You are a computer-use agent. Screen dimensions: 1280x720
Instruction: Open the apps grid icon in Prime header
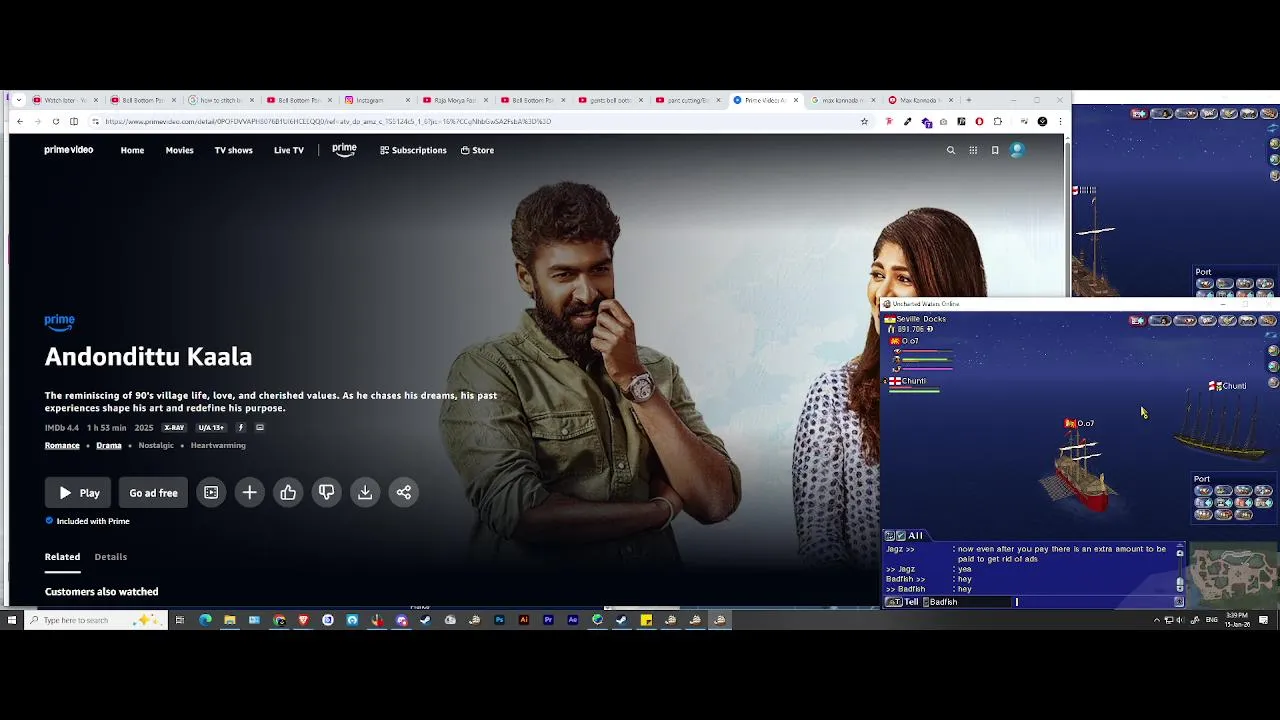pyautogui.click(x=973, y=150)
